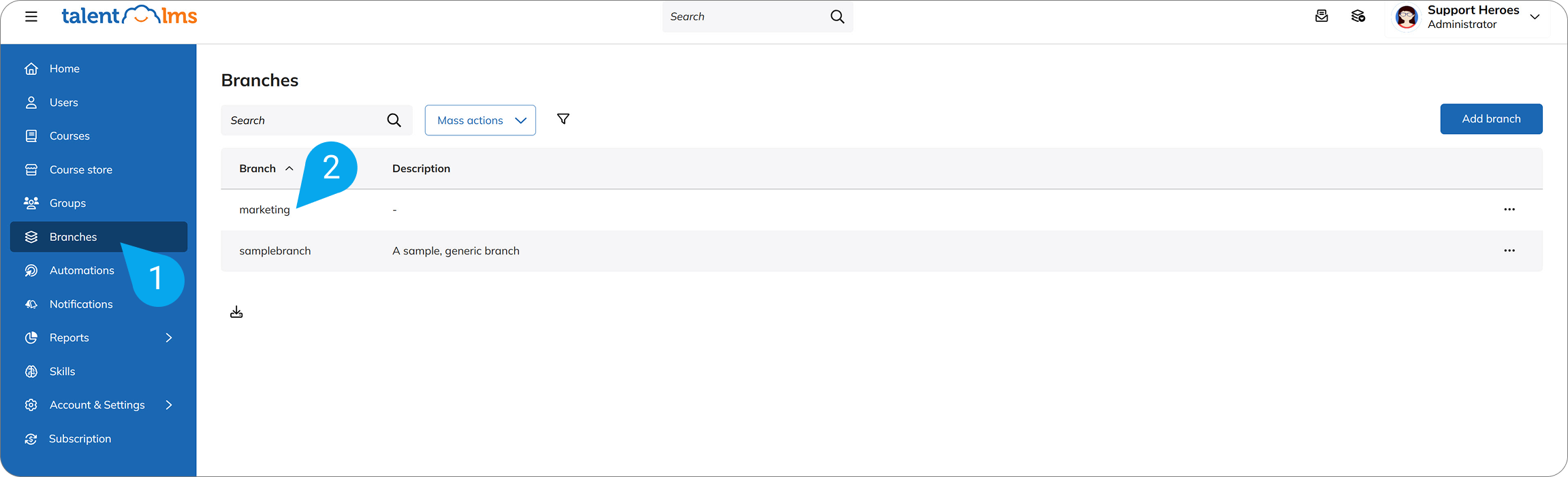
Task: Expand Account & Settings submenu
Action: (x=169, y=405)
